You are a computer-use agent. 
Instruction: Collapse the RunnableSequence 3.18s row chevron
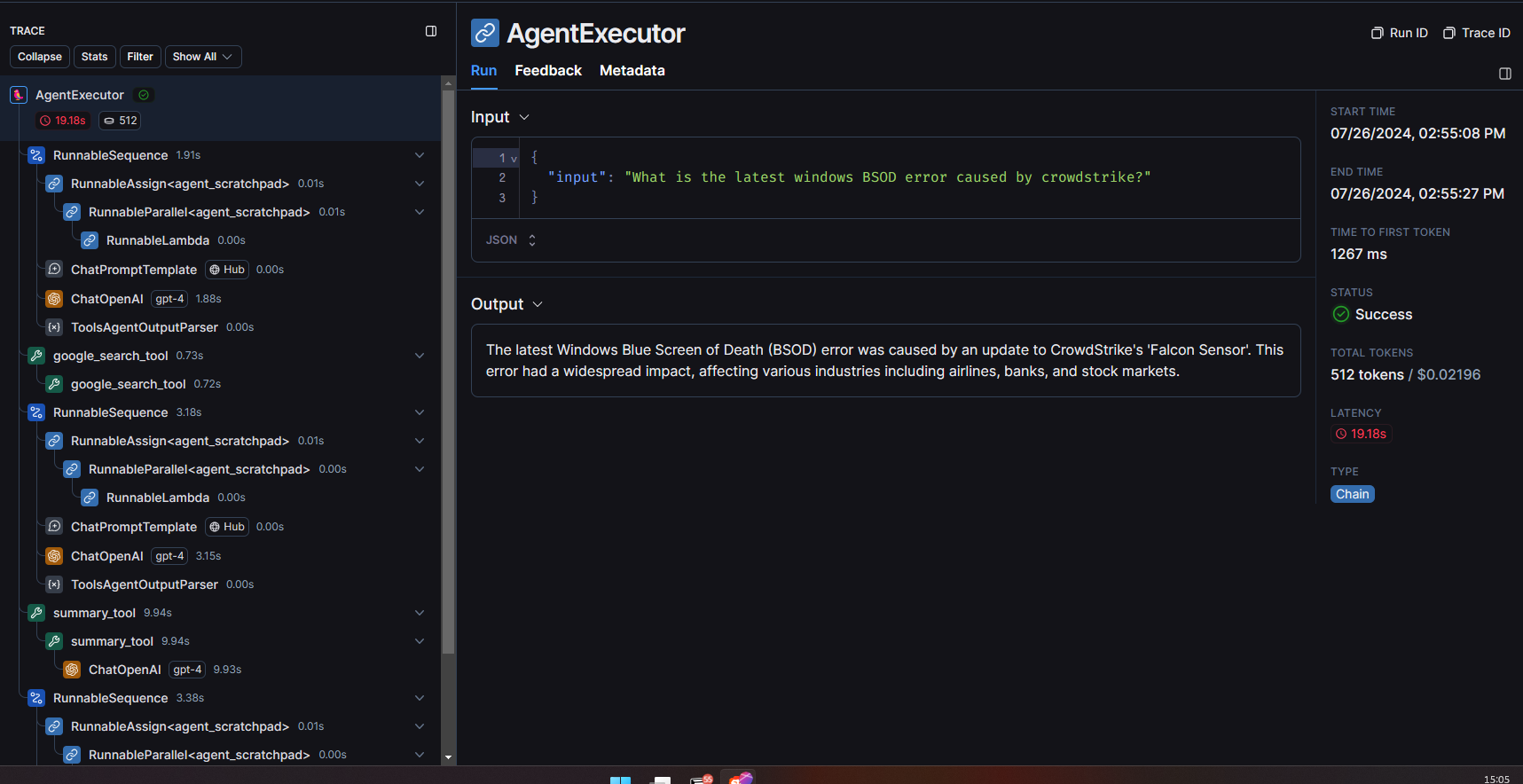420,412
